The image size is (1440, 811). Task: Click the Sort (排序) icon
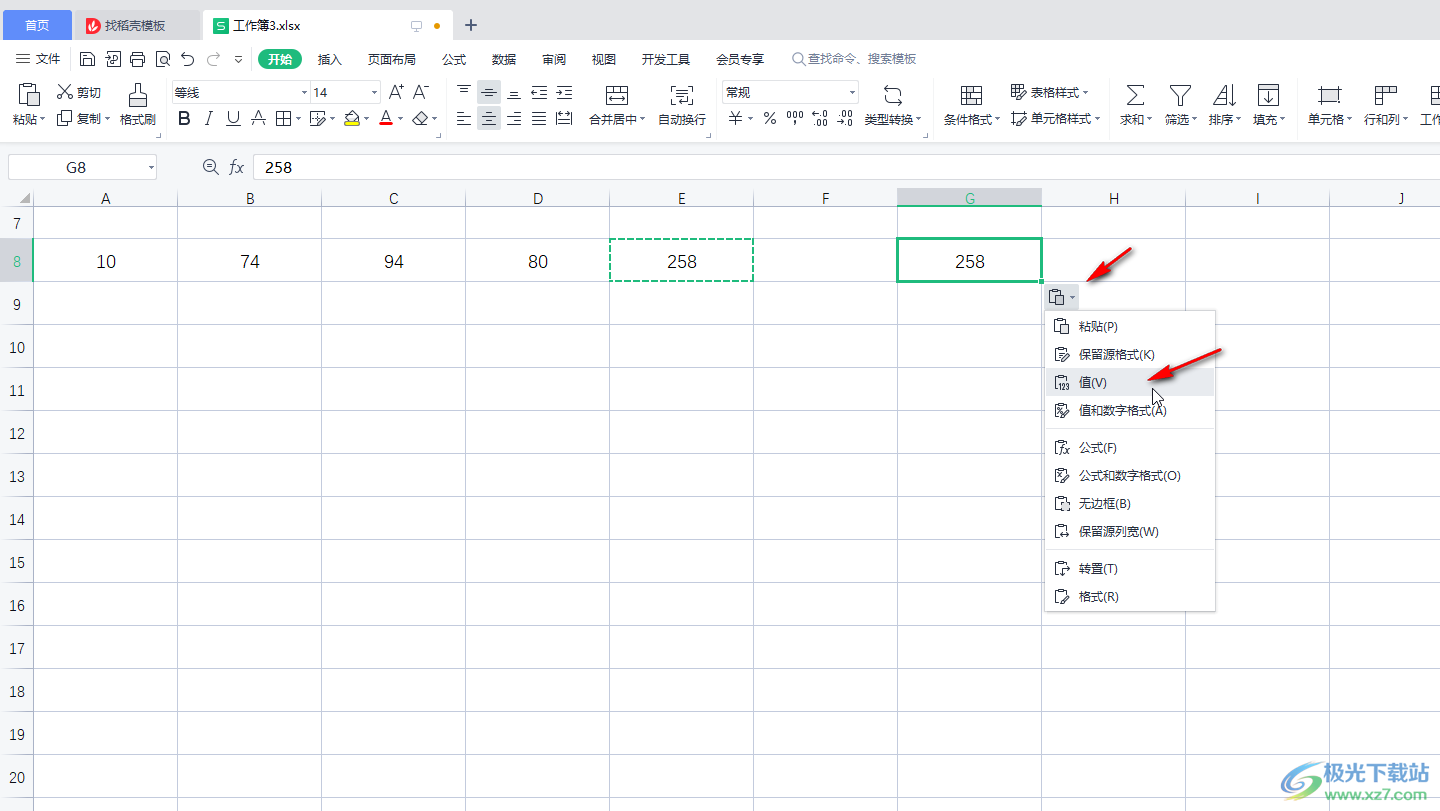pos(1224,96)
